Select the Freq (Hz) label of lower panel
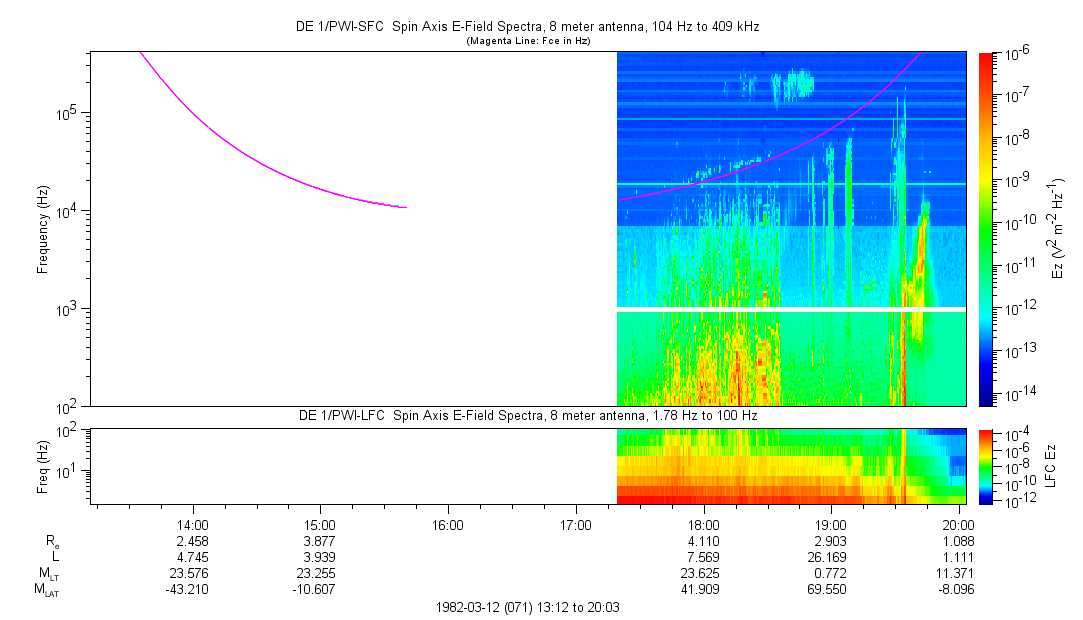The image size is (1083, 620). click(x=43, y=466)
